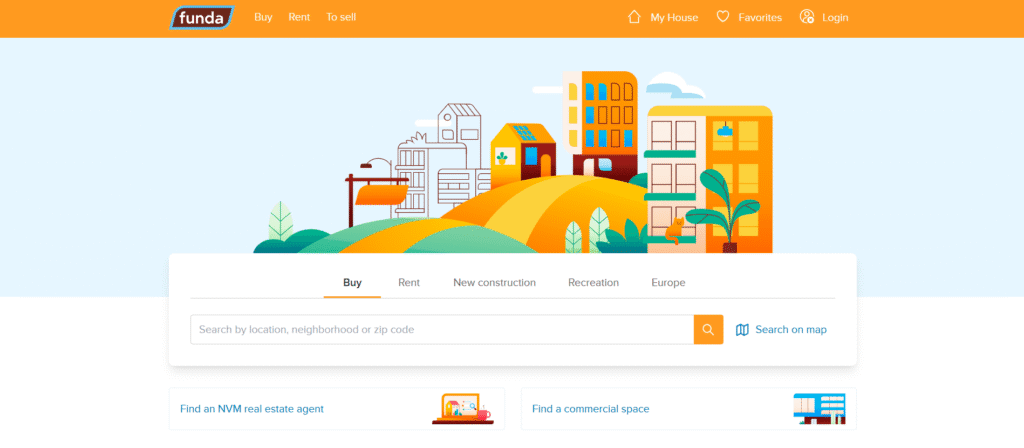Click the NVM real estate agent illustration
The image size is (1024, 448).
click(x=462, y=409)
